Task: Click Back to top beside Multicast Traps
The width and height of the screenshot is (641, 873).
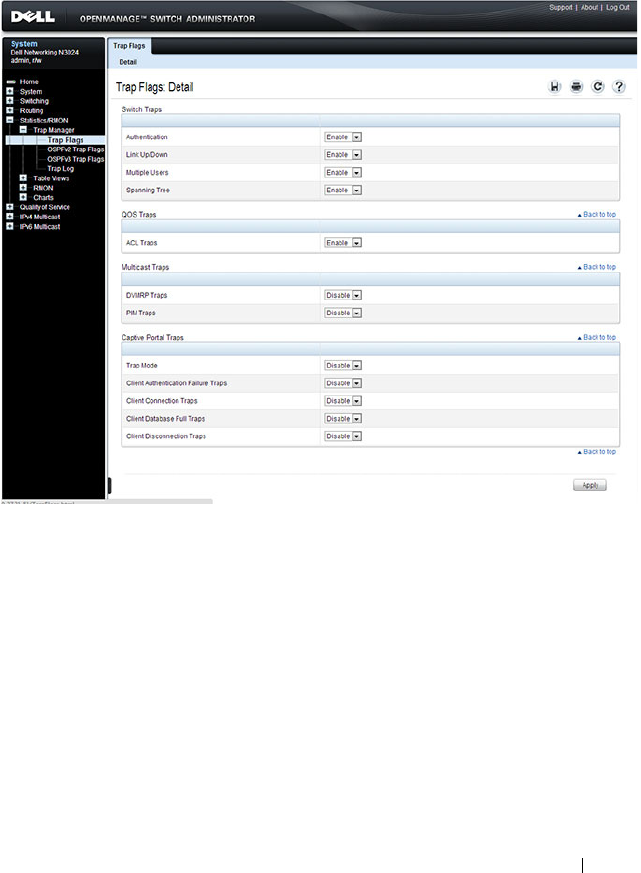Action: point(596,267)
